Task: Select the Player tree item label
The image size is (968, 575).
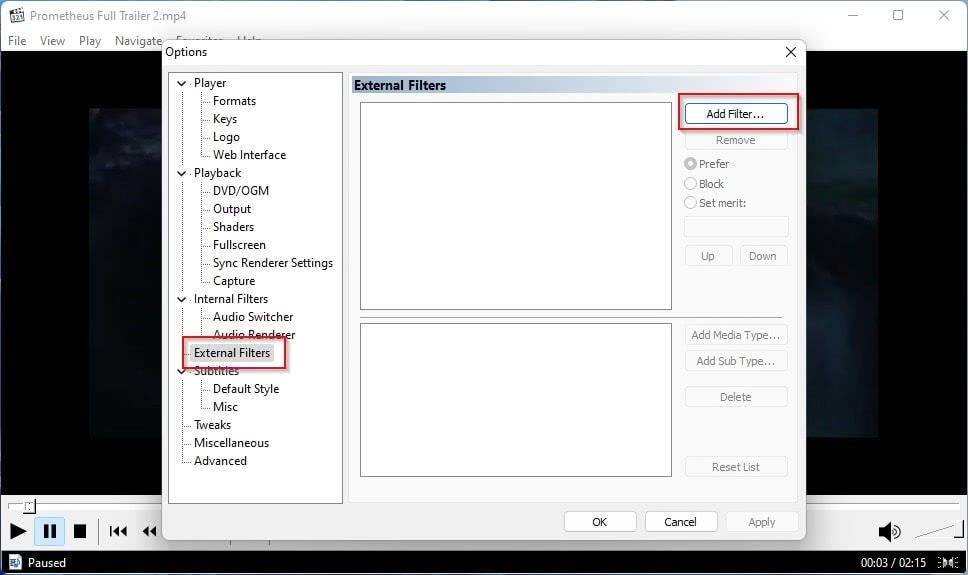Action: tap(210, 83)
